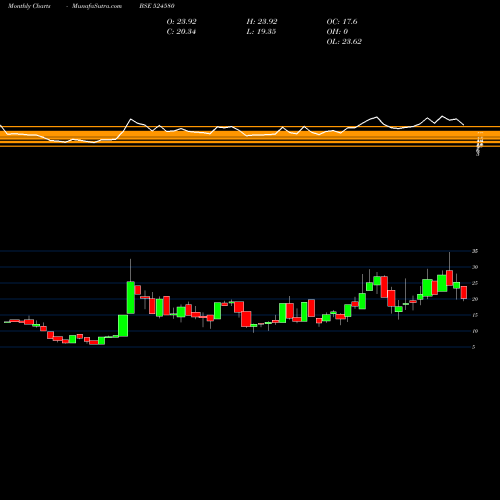Click the close value 'C: 20.34'

(181, 32)
